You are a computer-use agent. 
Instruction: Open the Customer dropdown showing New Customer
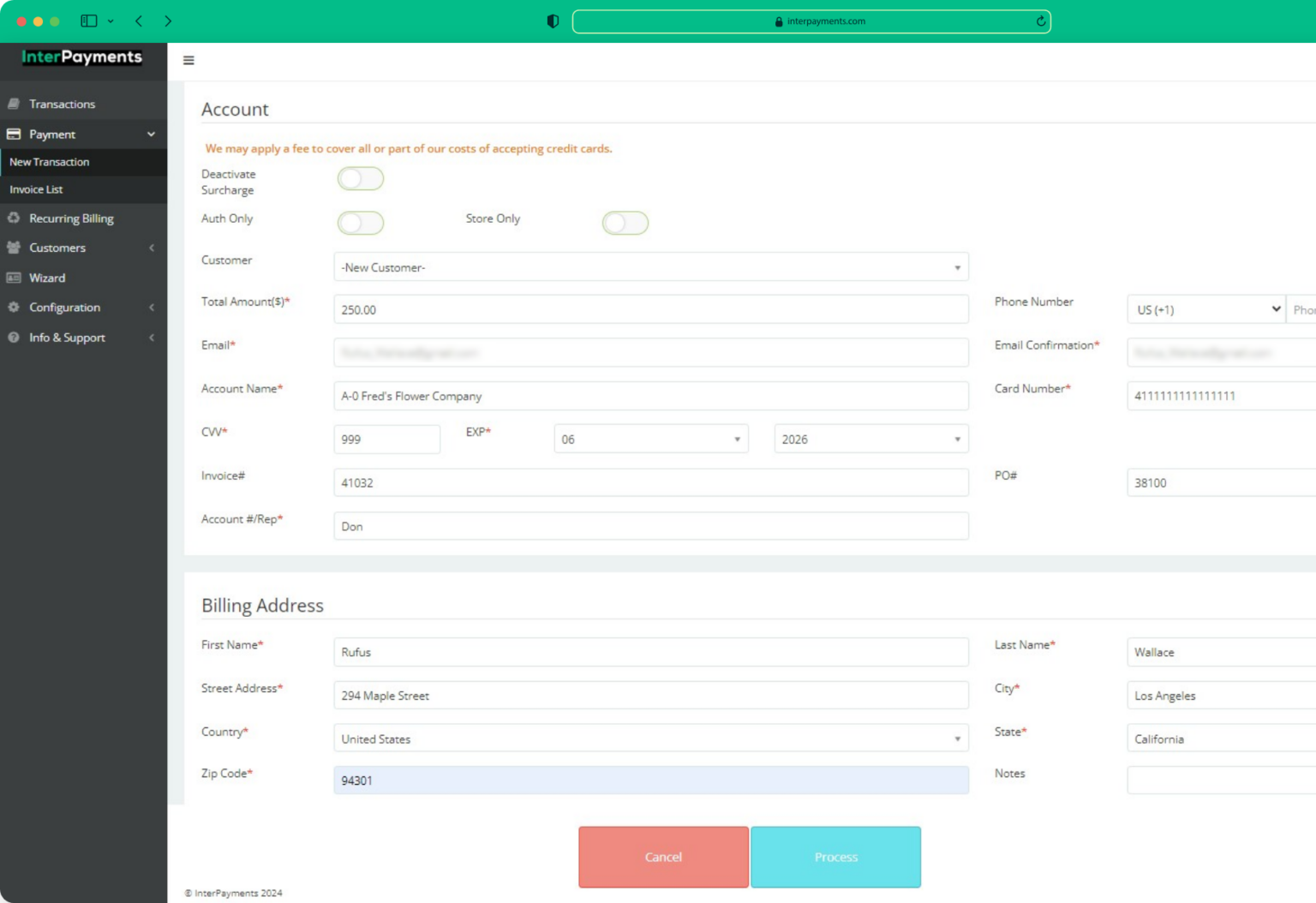[x=650, y=266]
